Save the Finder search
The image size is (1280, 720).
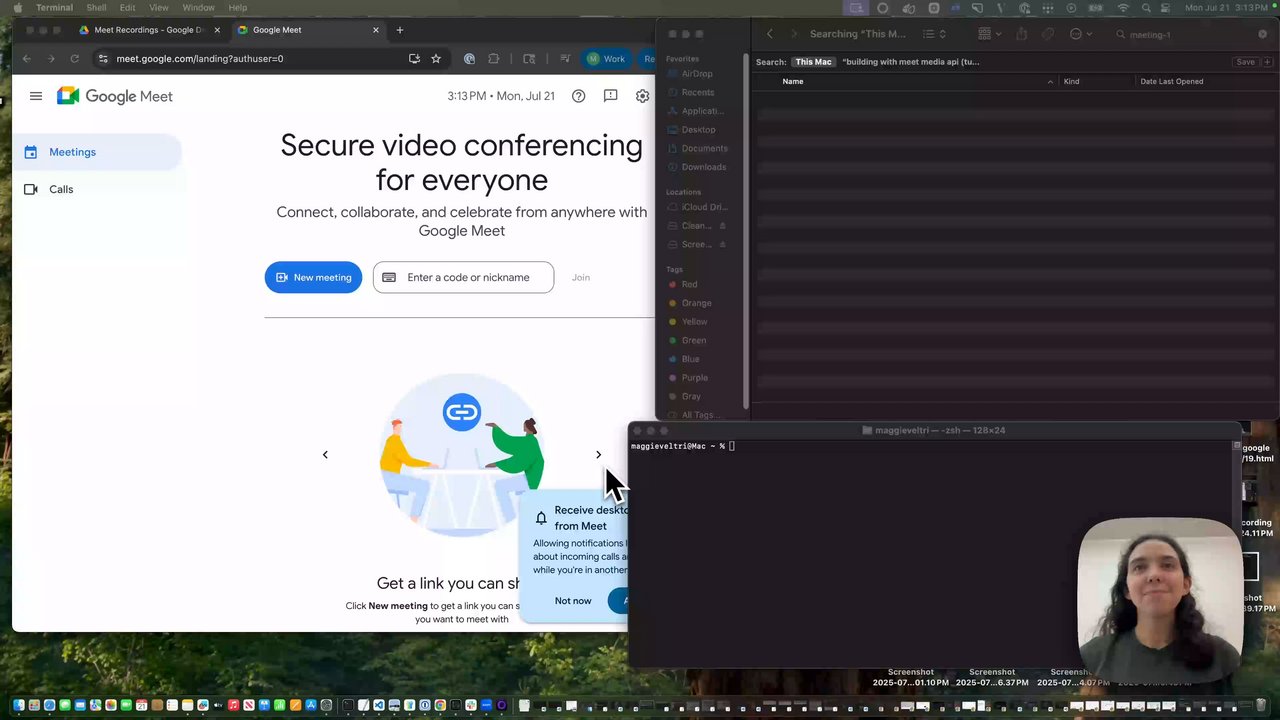(x=1245, y=62)
